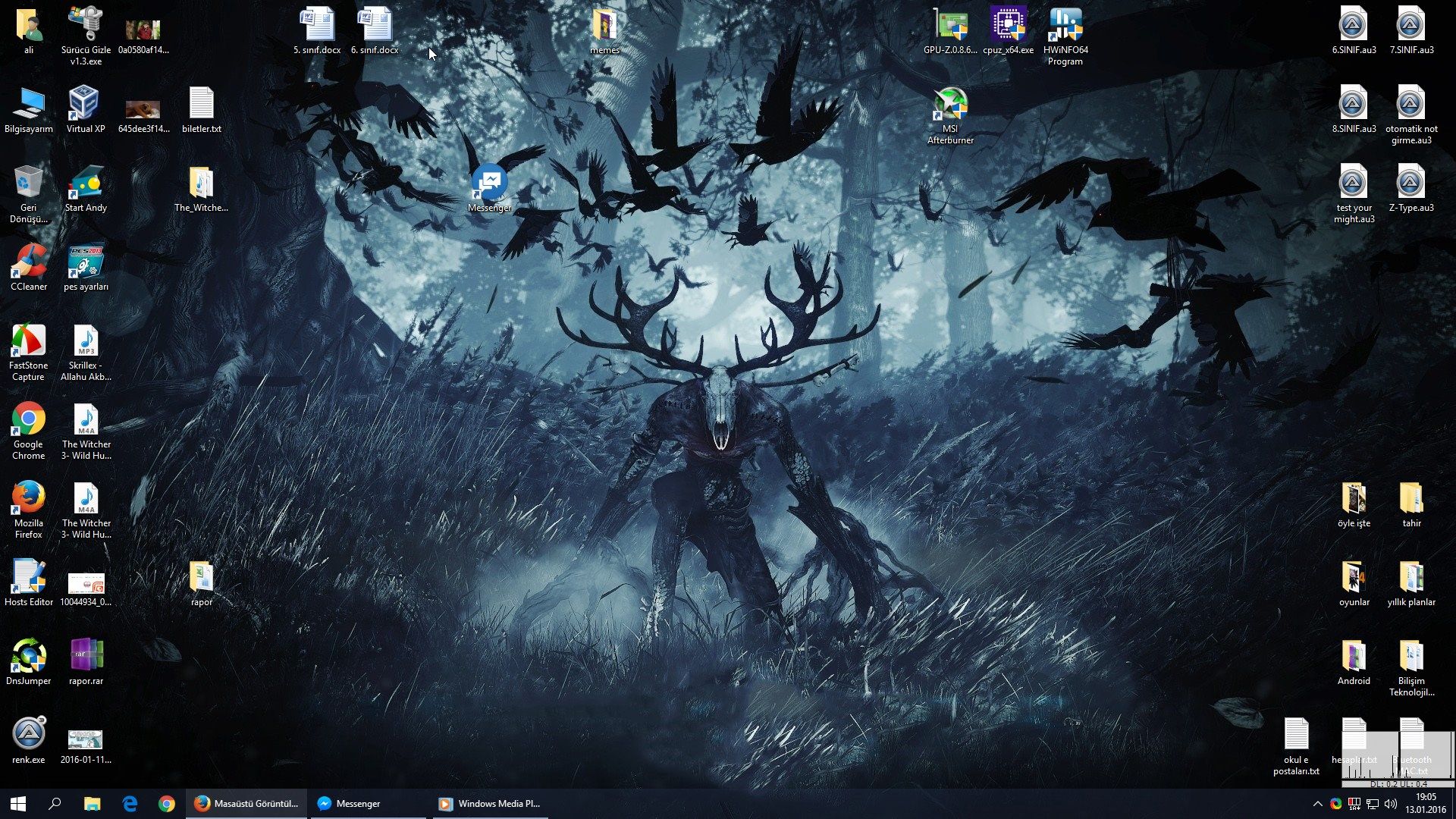Select the HWiNFO64 Program icon
This screenshot has height=819, width=1456.
[1065, 27]
